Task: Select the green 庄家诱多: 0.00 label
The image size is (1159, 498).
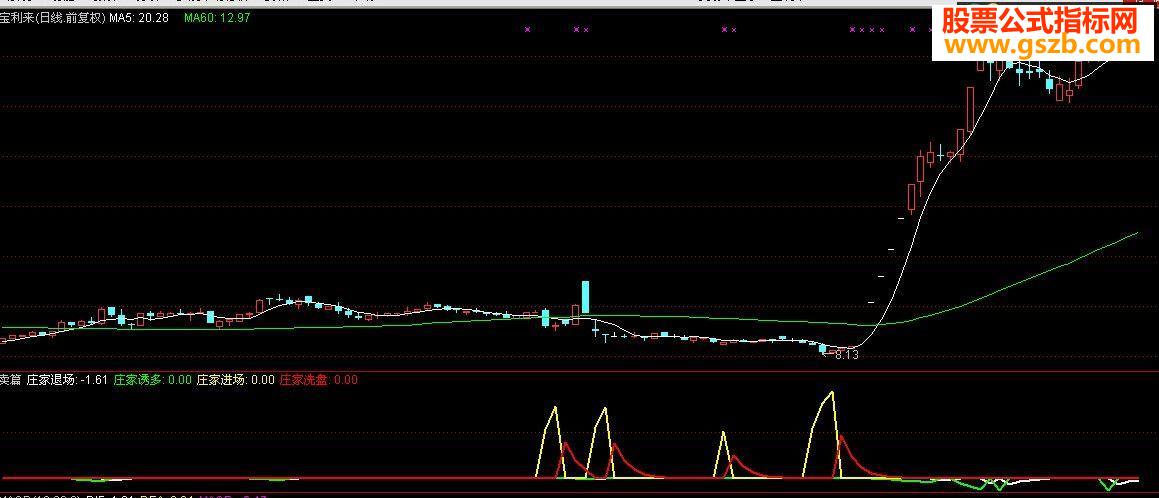Action: [152, 380]
